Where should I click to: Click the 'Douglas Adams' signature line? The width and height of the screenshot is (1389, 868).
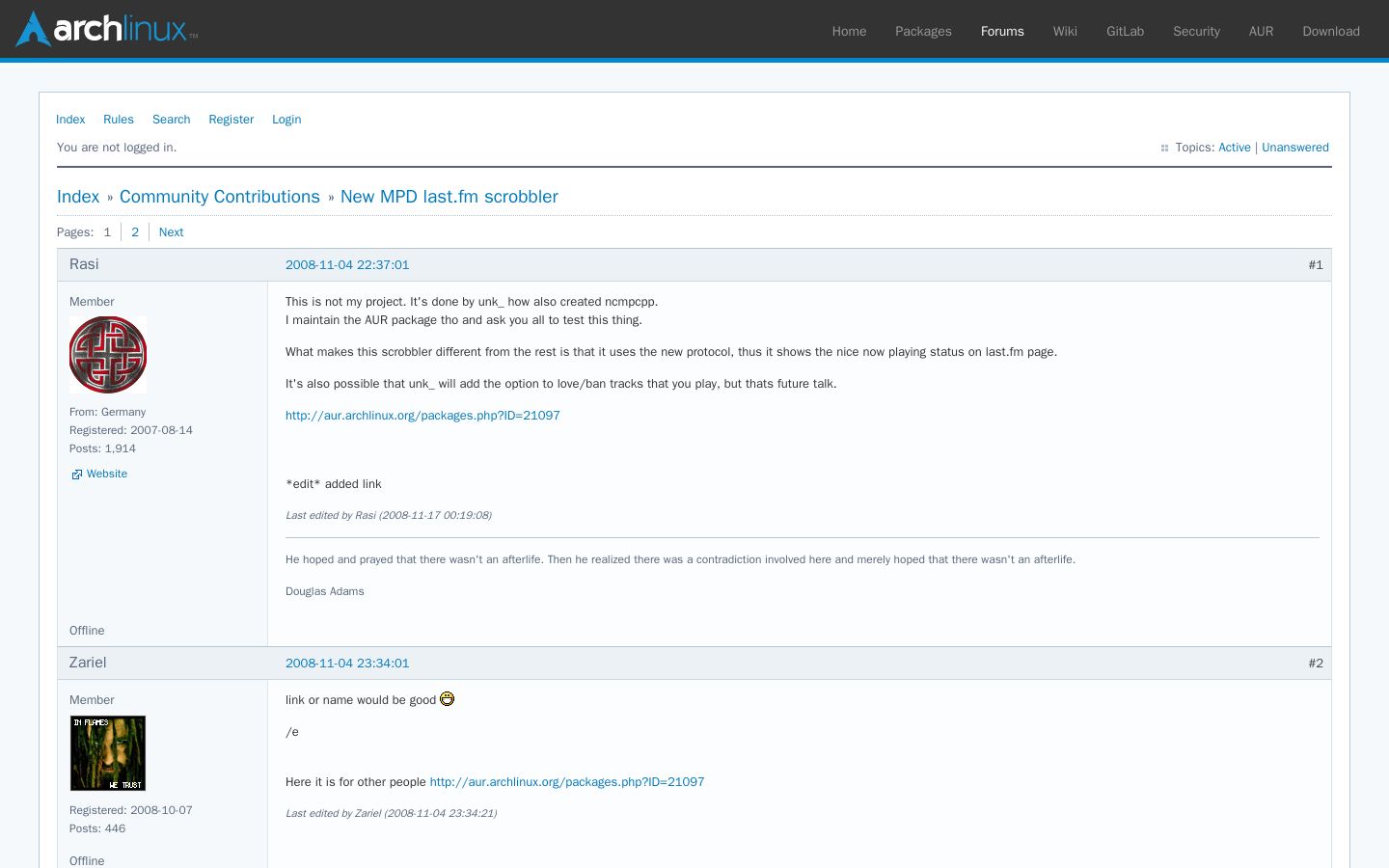pos(325,591)
